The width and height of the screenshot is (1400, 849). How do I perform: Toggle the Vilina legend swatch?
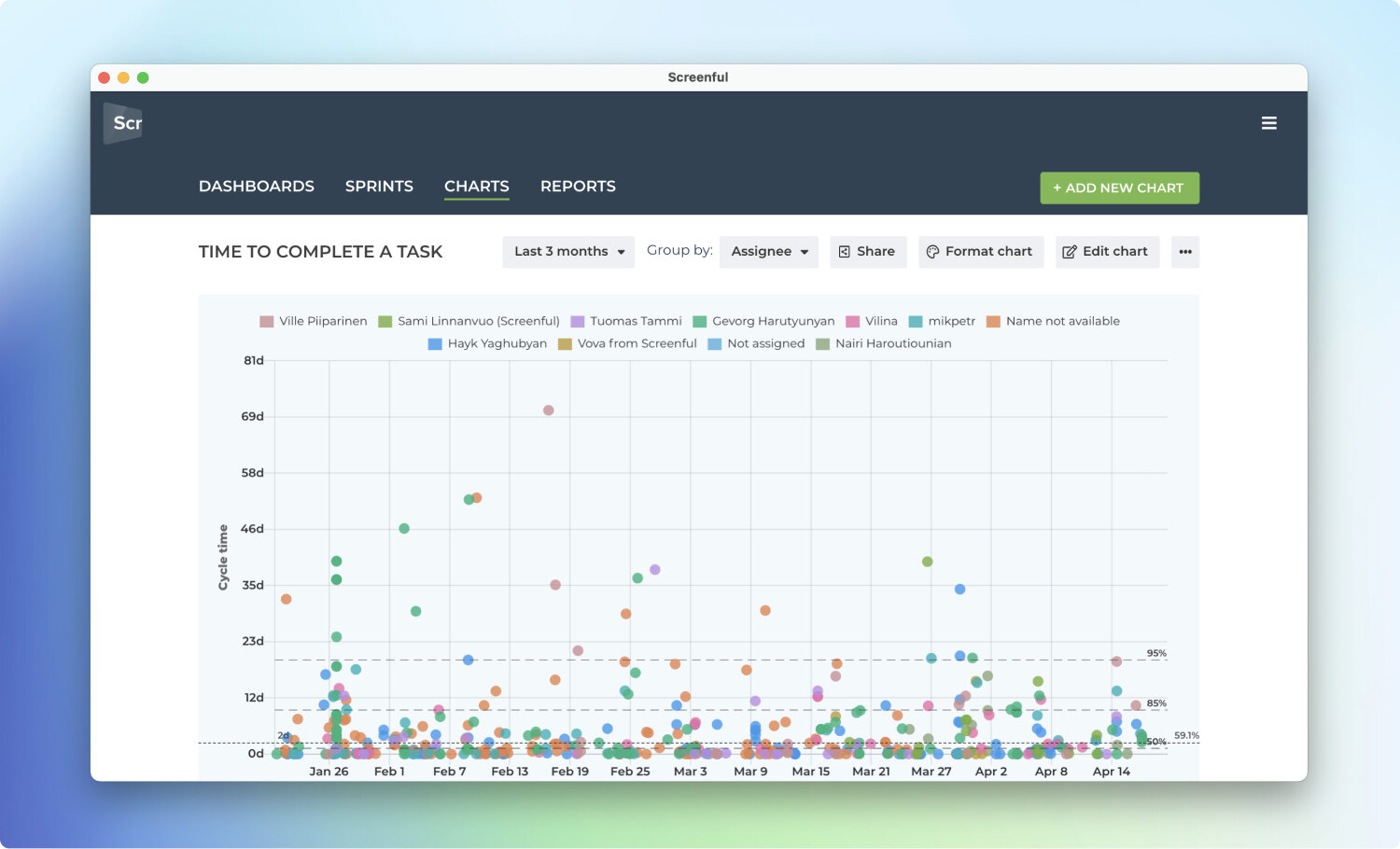coord(852,321)
